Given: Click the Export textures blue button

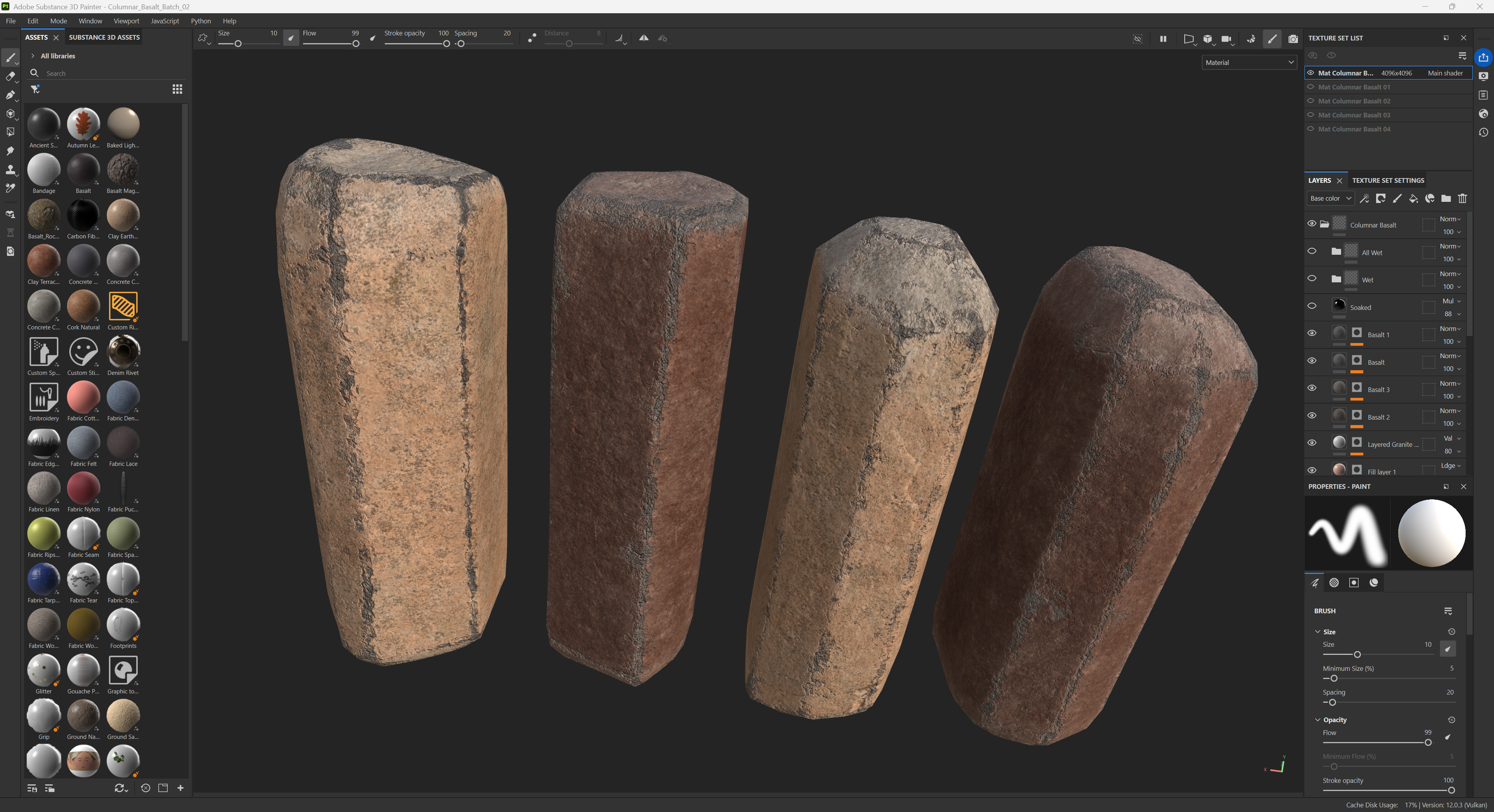Looking at the screenshot, I should point(1483,58).
